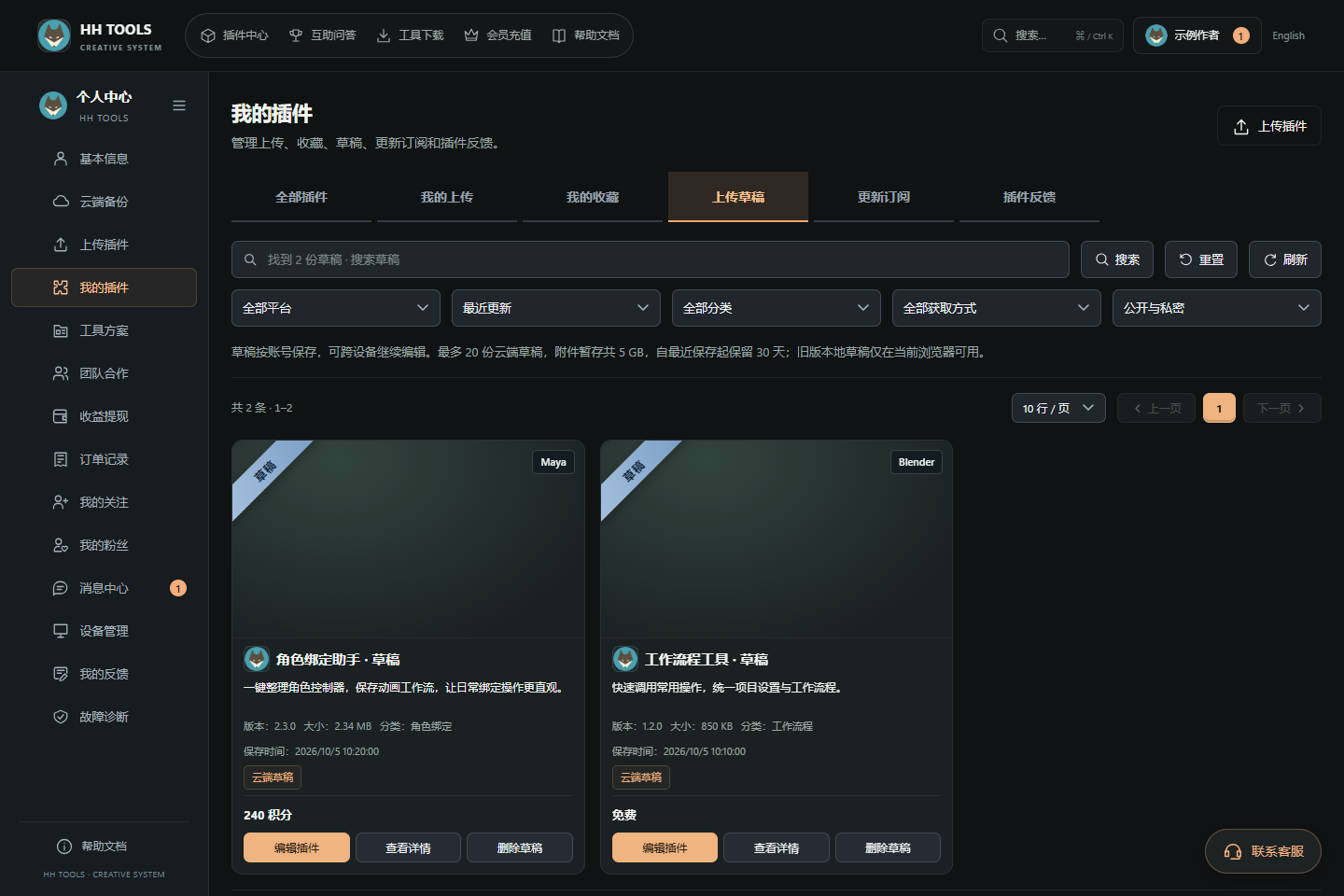This screenshot has width=1344, height=896.
Task: Open the 最近更新 sort dropdown
Action: pos(556,308)
